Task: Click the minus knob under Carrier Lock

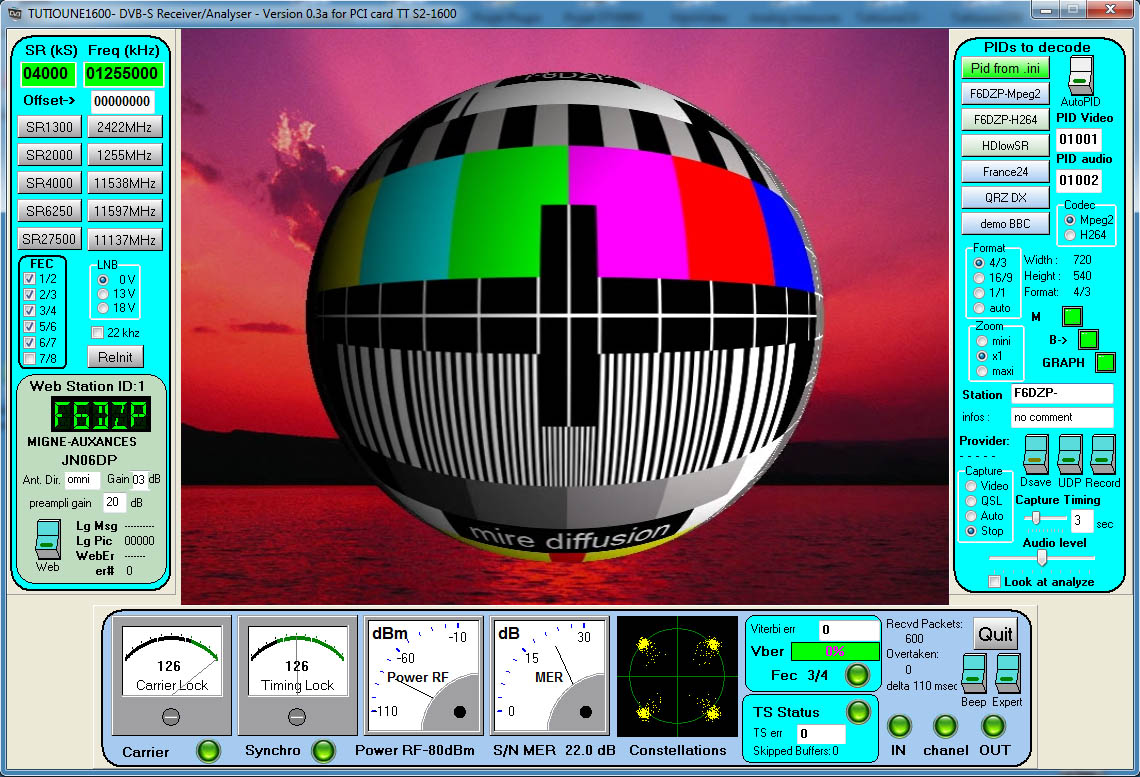Action: click(171, 717)
